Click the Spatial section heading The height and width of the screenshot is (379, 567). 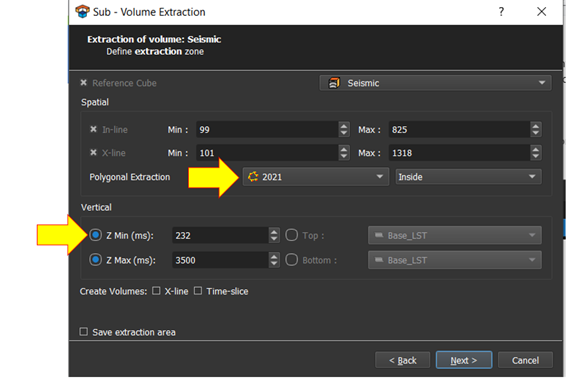(x=95, y=102)
